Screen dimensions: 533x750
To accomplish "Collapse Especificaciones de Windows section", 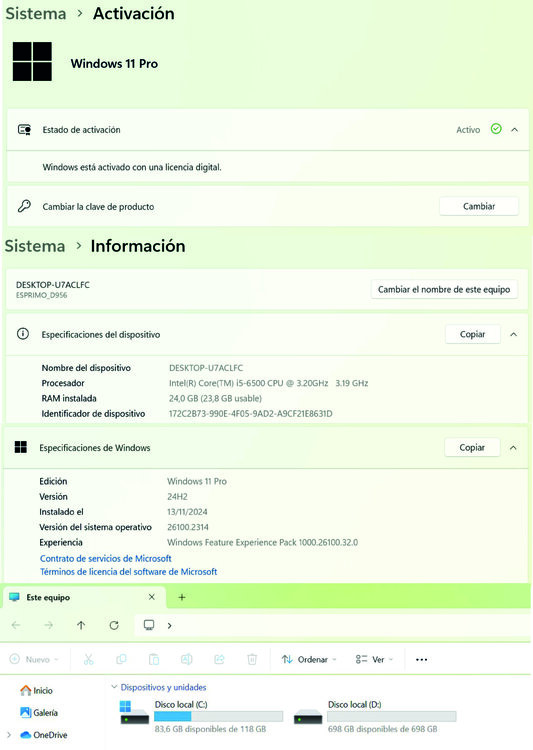I will tap(513, 448).
